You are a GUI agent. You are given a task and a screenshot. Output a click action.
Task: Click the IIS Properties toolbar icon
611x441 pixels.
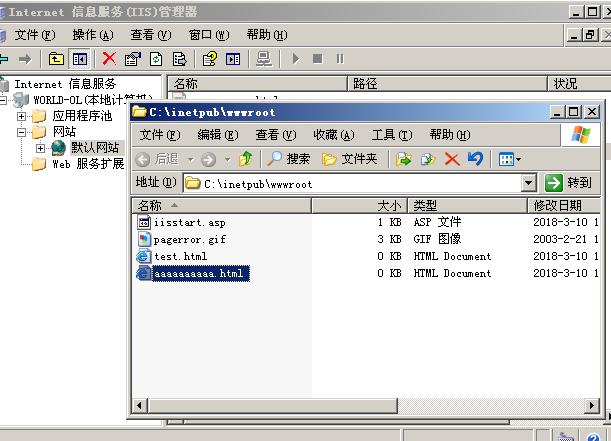click(133, 59)
